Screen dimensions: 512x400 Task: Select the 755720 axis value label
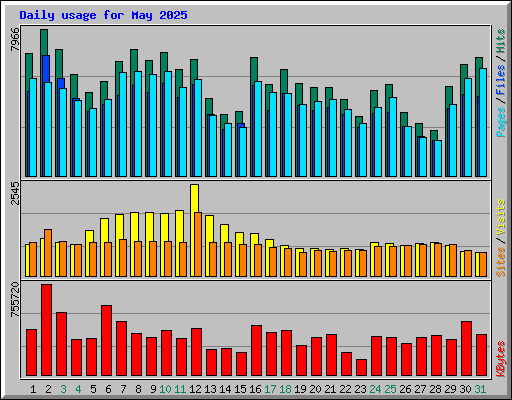pyautogui.click(x=15, y=300)
